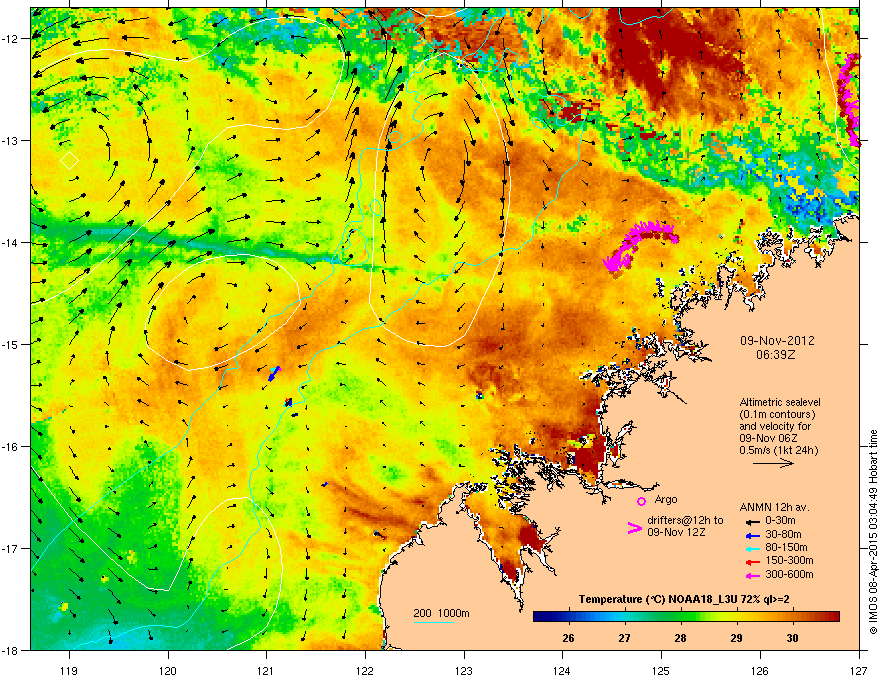Click the 'Altimetric sealevel' description text

click(780, 402)
